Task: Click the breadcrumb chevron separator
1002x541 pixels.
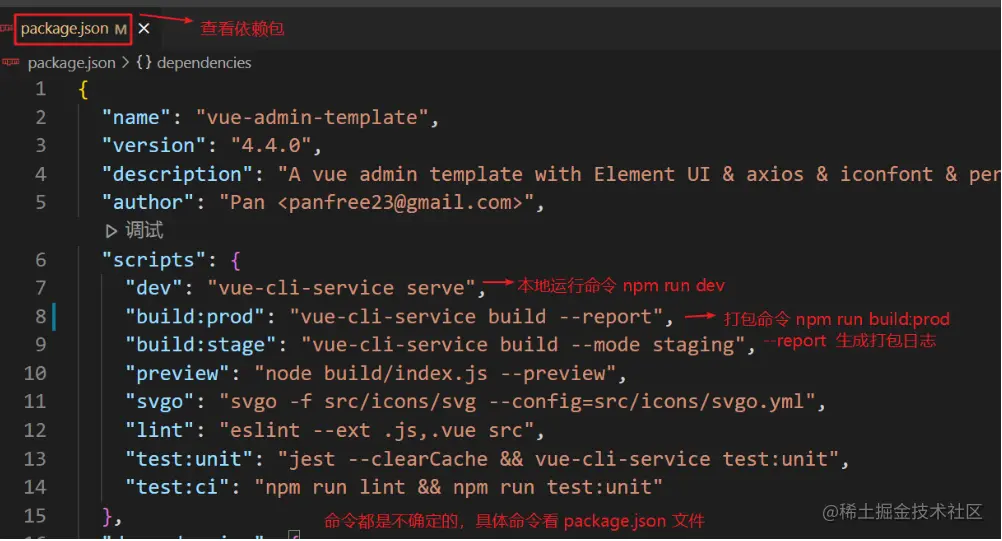Action: [125, 63]
